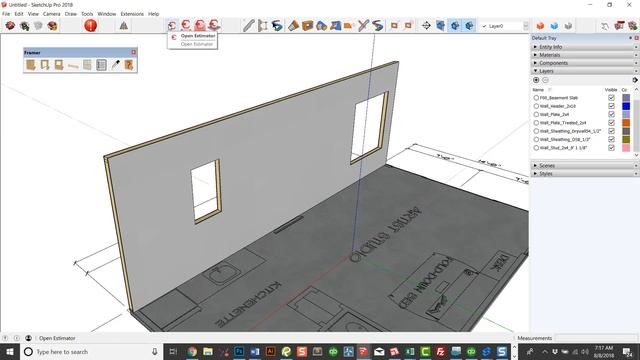Click color swatch of Wall_Stud_2x4 layer

pos(626,148)
